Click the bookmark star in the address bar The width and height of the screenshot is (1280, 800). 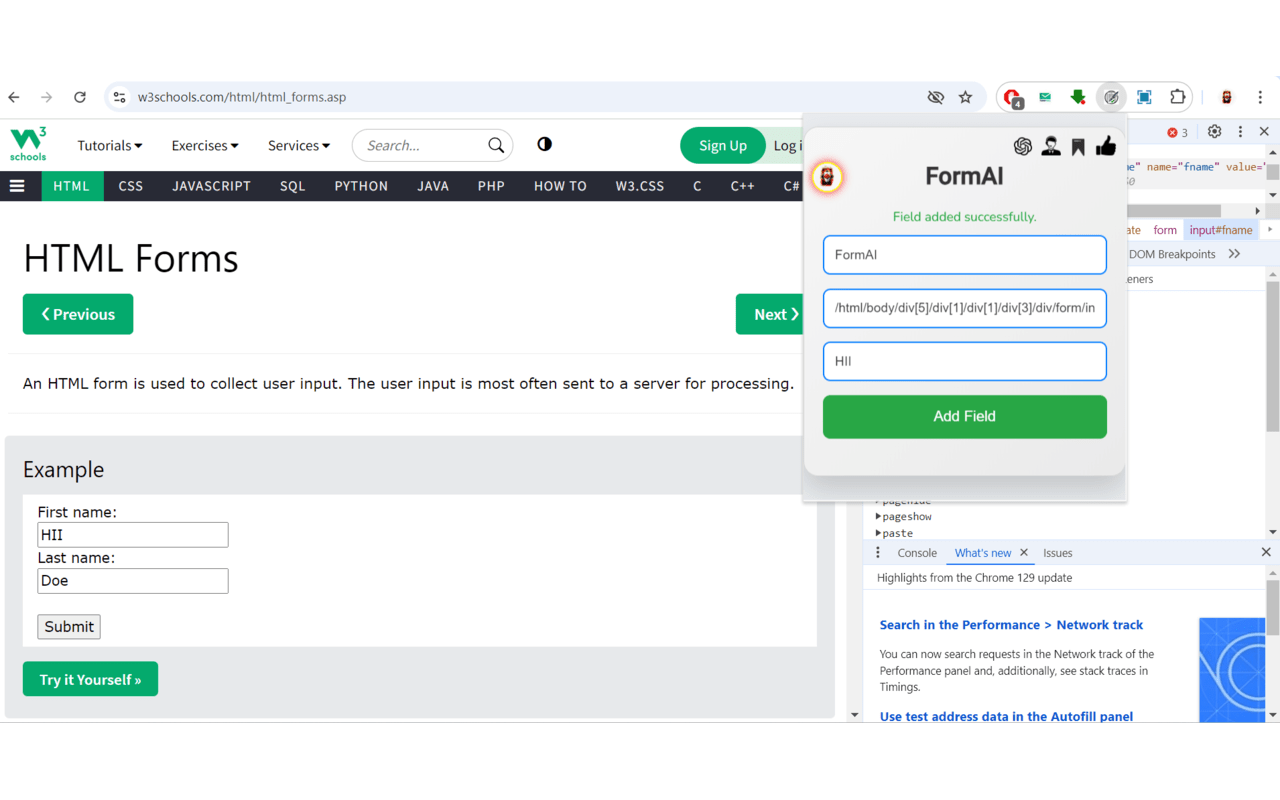pyautogui.click(x=965, y=97)
